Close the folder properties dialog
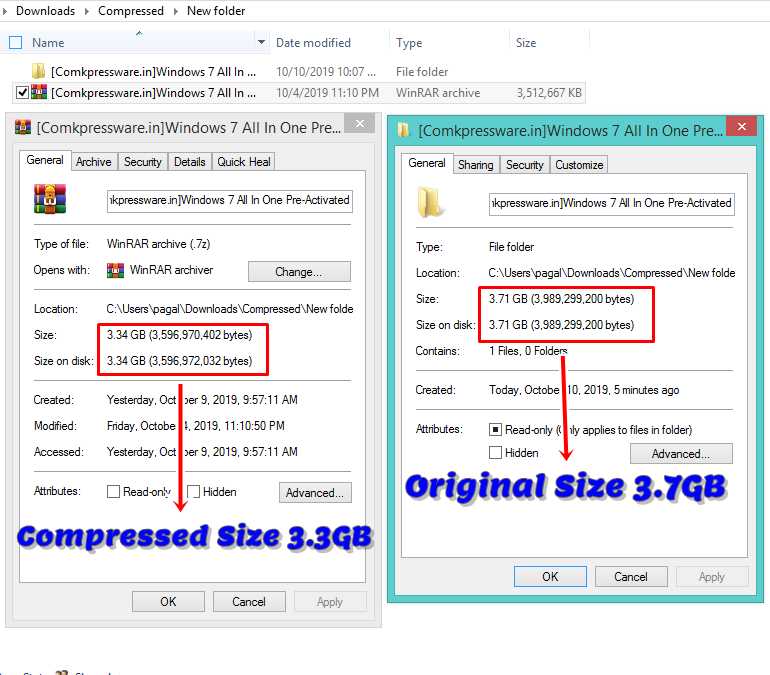The height and width of the screenshot is (675, 770). coord(742,127)
